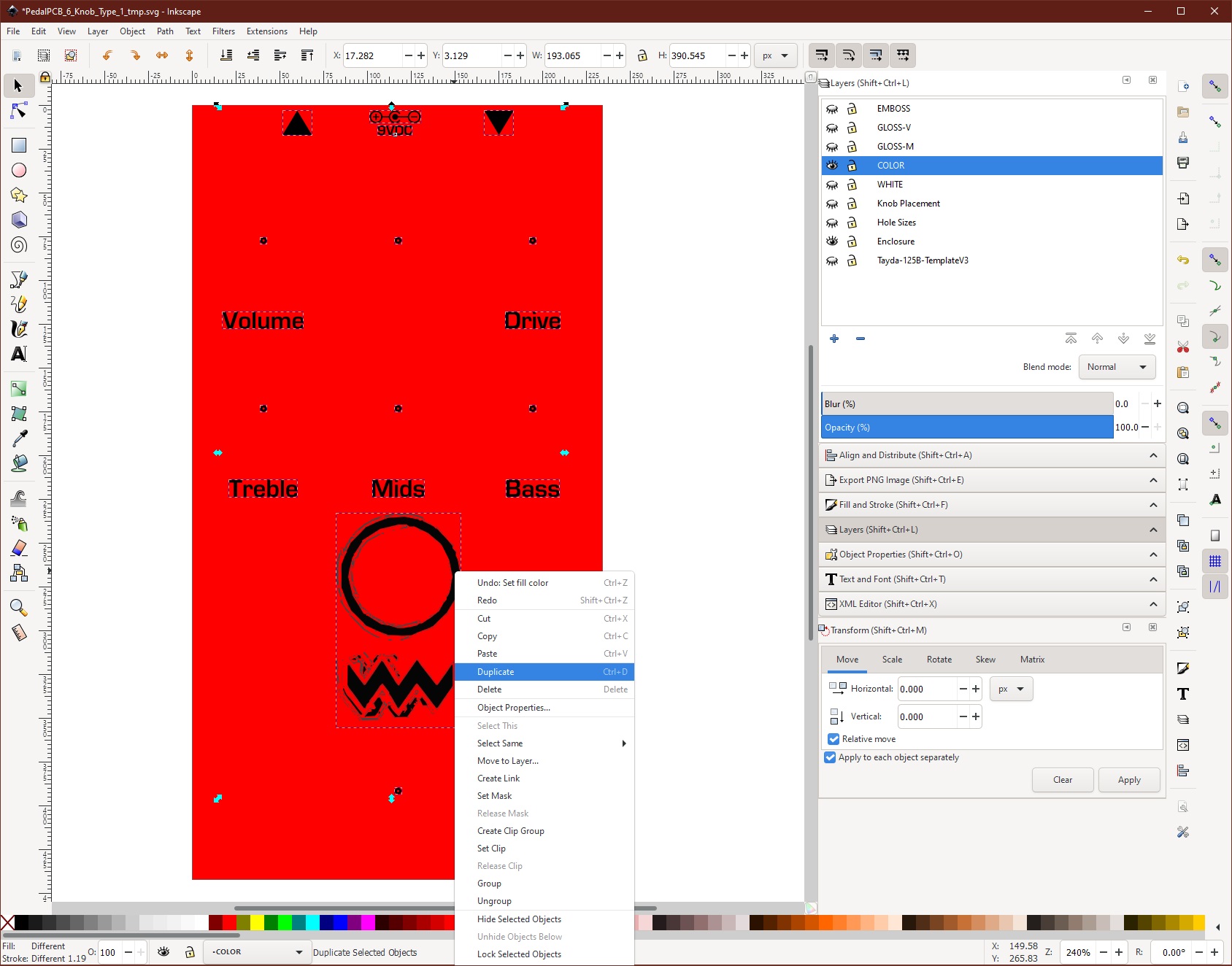
Task: Hide the COLOR layer
Action: pyautogui.click(x=832, y=166)
